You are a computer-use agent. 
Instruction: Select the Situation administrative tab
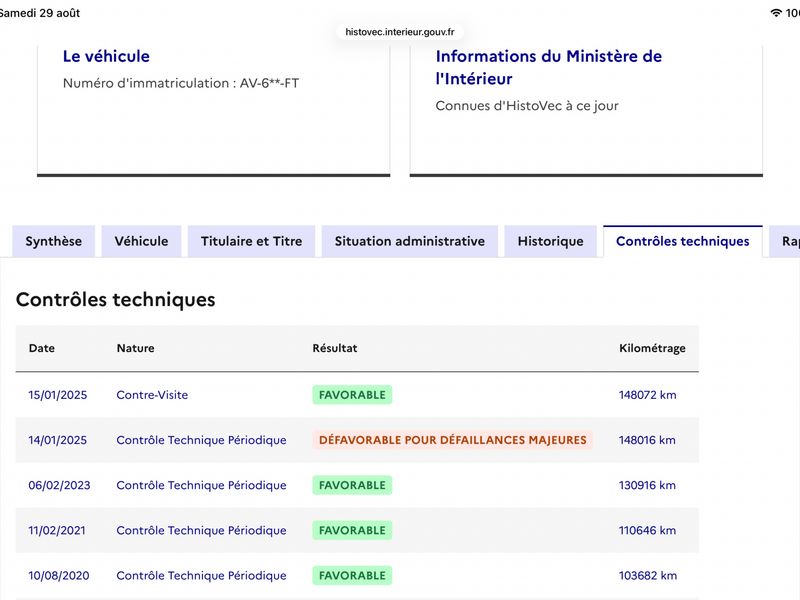coord(410,241)
